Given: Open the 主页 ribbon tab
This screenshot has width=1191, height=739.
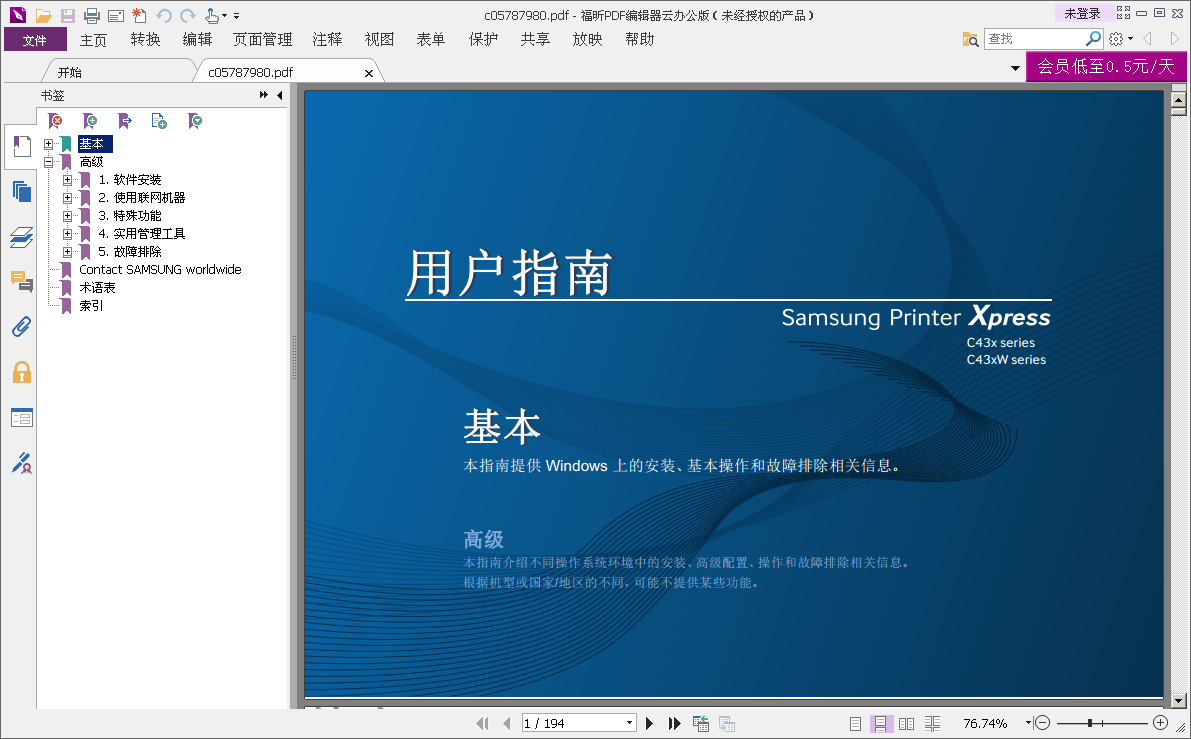Looking at the screenshot, I should click(93, 39).
